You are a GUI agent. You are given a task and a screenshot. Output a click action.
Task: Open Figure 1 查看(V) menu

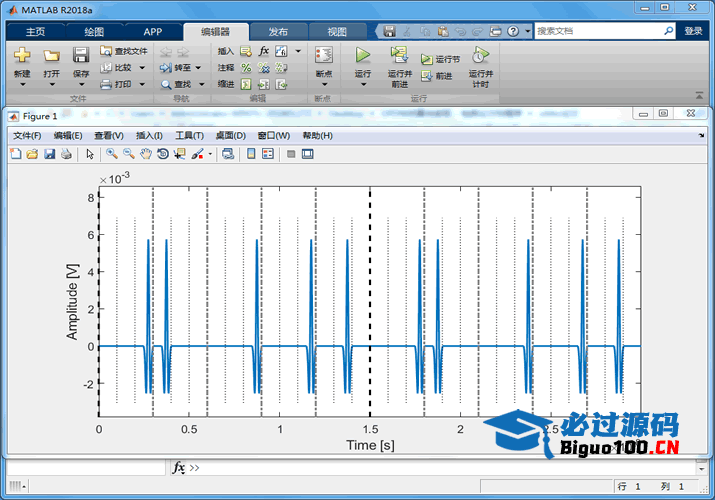tap(109, 136)
